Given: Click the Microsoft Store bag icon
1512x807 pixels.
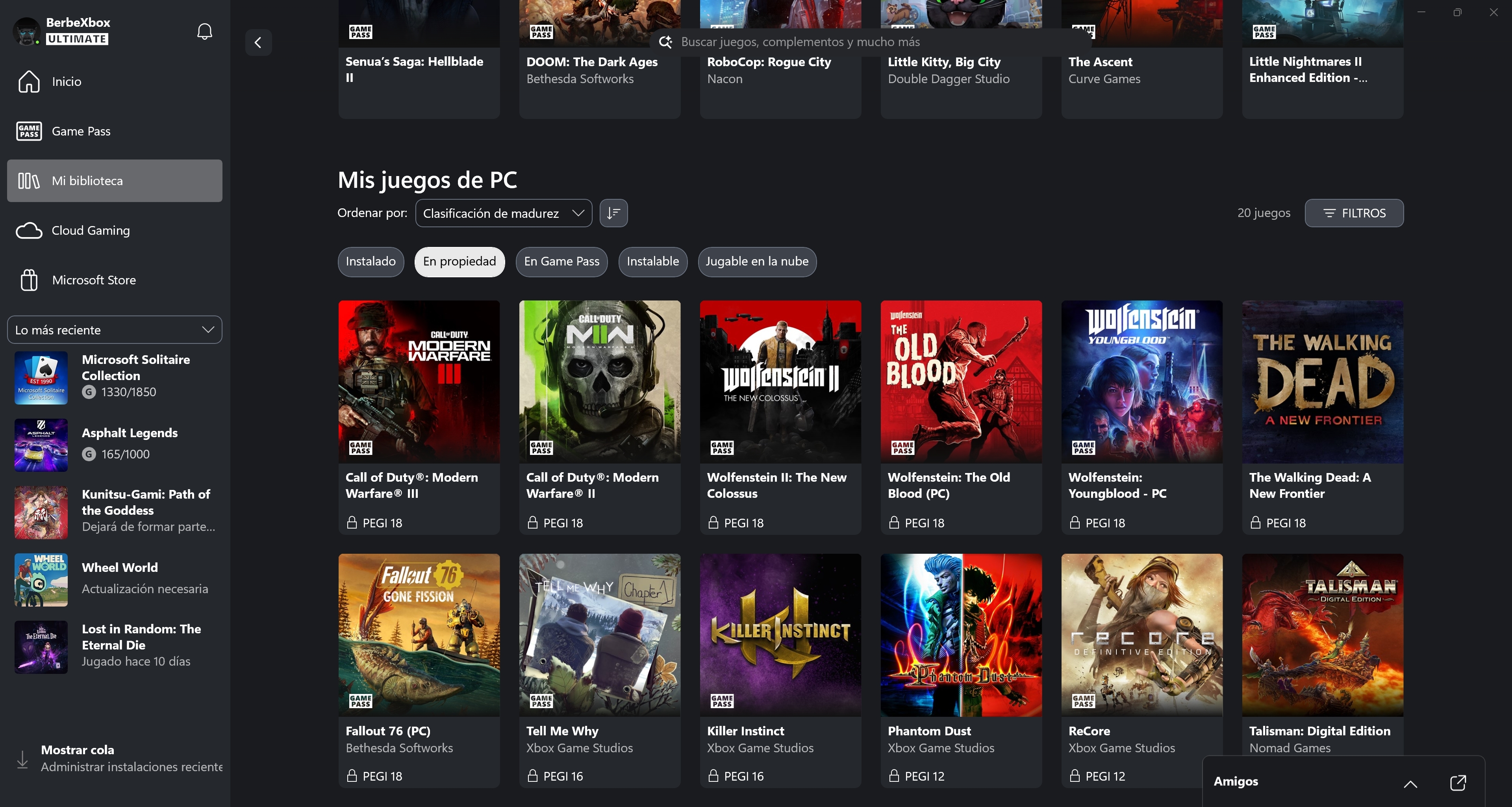Looking at the screenshot, I should [29, 280].
